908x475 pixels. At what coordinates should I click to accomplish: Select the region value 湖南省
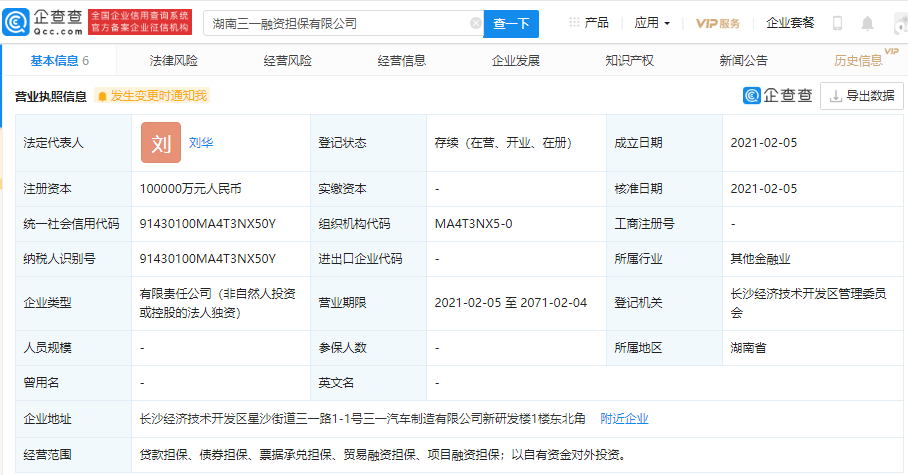[x=748, y=348]
